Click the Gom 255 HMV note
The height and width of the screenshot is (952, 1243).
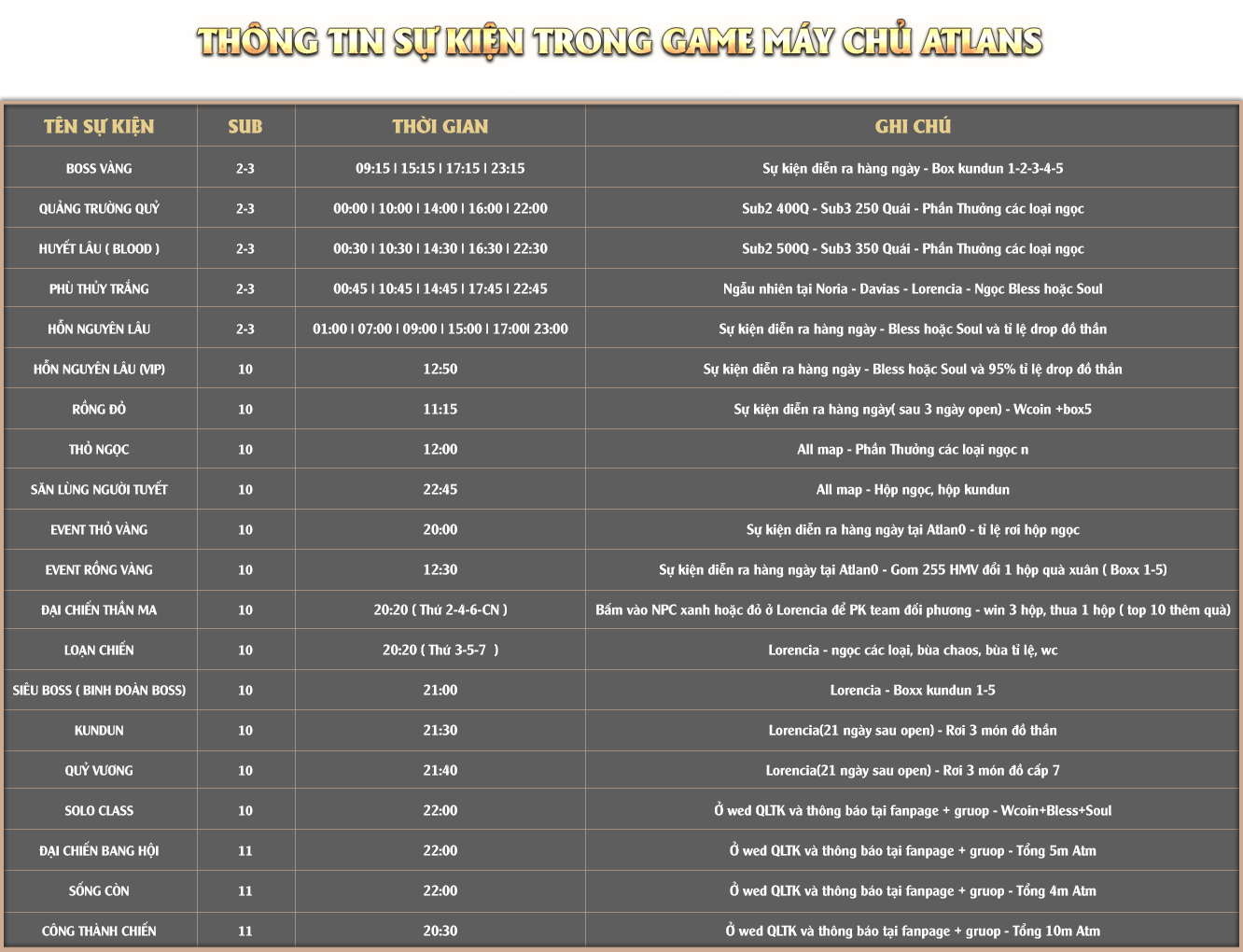point(913,570)
